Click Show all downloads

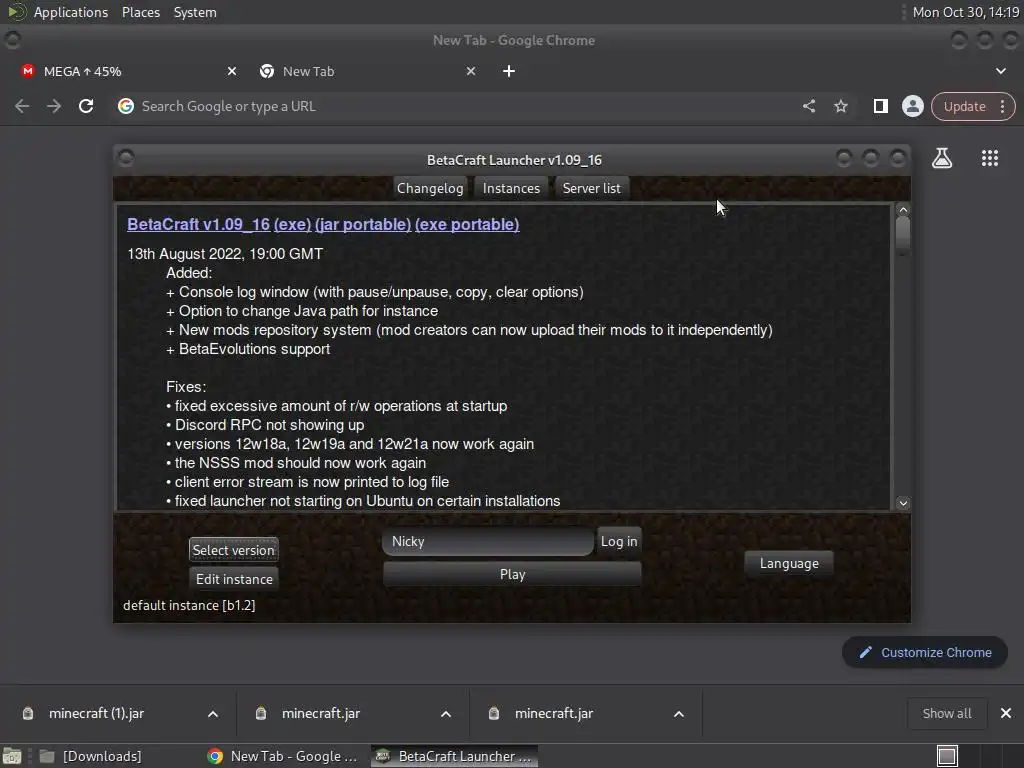pyautogui.click(x=946, y=713)
